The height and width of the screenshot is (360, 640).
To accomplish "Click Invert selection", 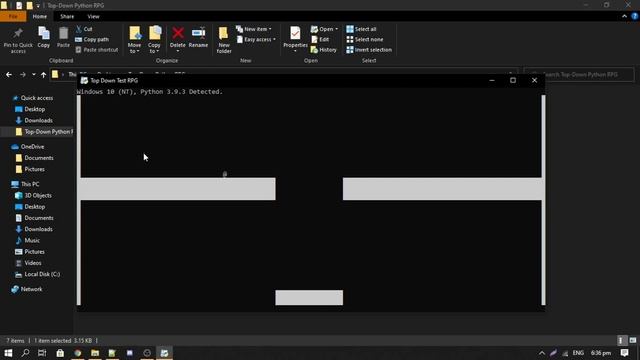I will [369, 50].
